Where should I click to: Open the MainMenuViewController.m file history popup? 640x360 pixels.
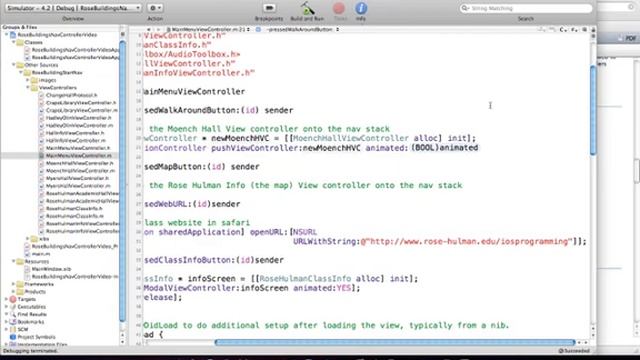point(208,29)
